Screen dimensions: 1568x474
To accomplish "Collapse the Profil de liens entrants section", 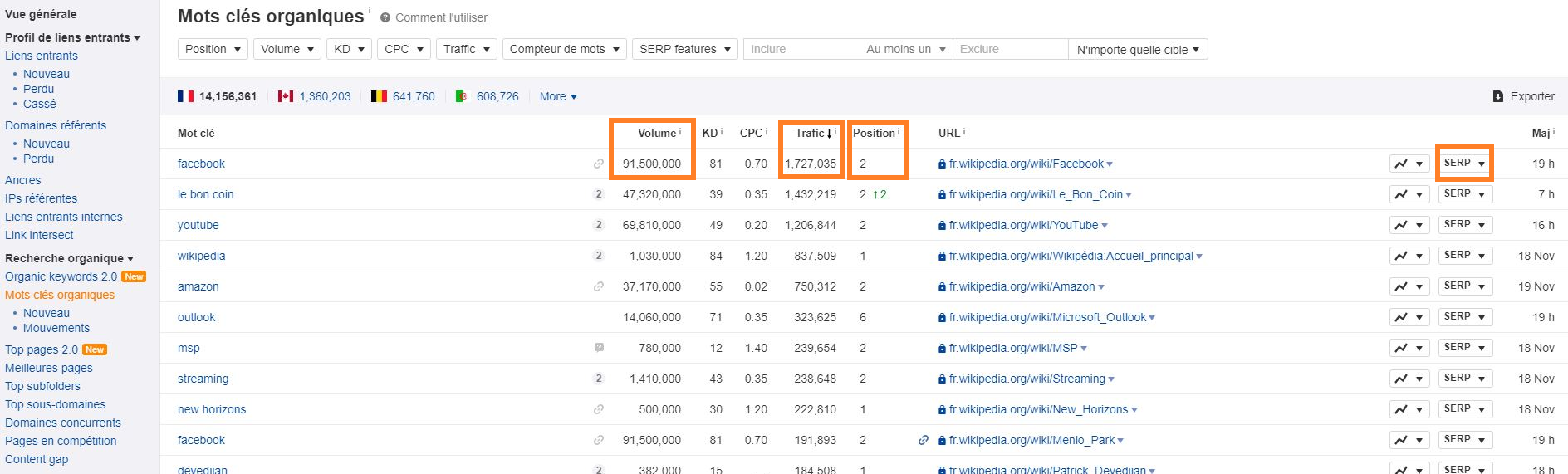I will [72, 37].
